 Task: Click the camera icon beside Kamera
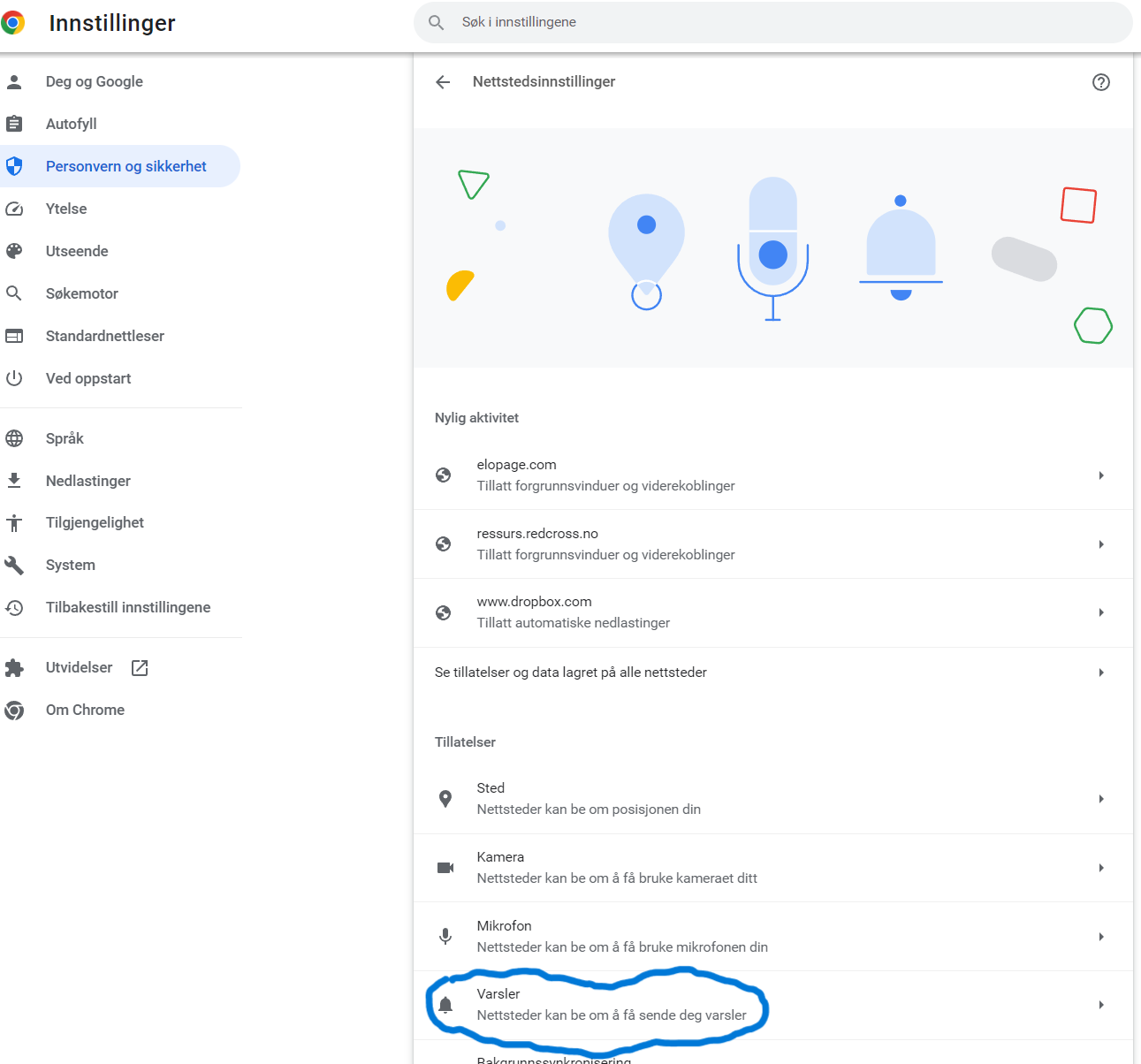point(445,868)
